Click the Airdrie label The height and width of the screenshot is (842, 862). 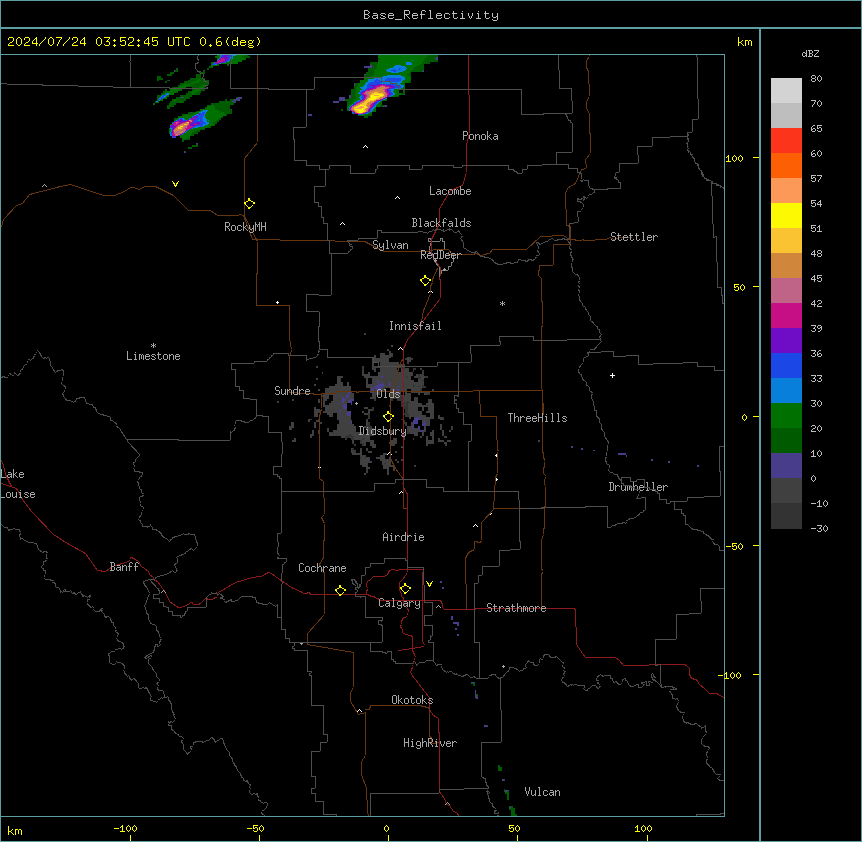pyautogui.click(x=404, y=537)
